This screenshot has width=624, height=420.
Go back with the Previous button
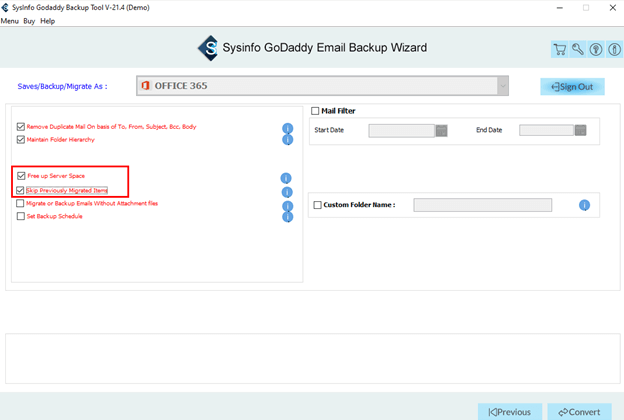click(x=510, y=412)
